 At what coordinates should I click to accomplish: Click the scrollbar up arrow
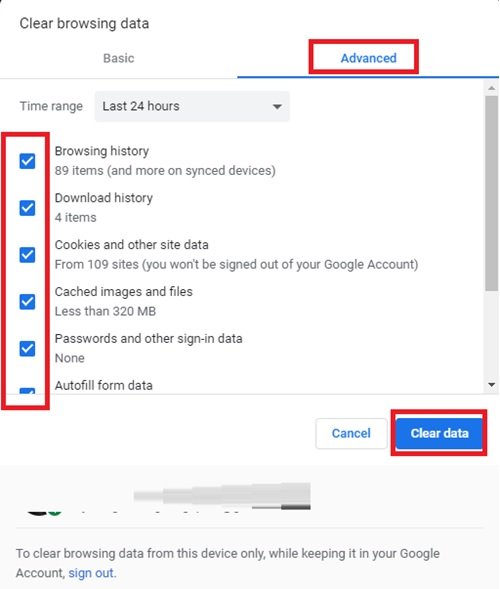[491, 88]
